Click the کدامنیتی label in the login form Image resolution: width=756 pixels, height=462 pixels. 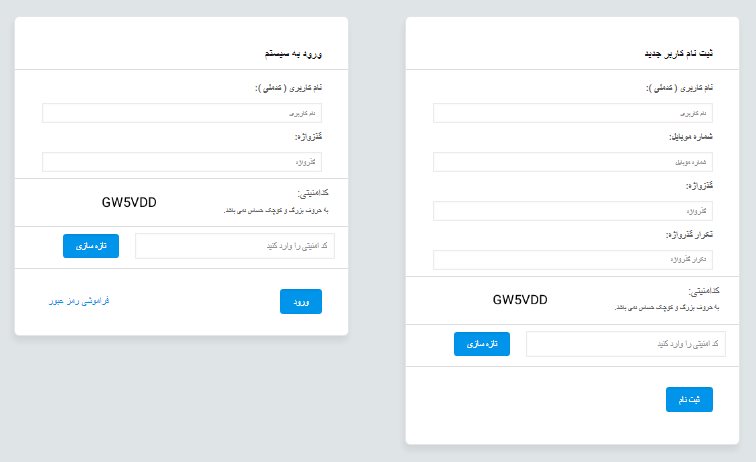point(313,193)
